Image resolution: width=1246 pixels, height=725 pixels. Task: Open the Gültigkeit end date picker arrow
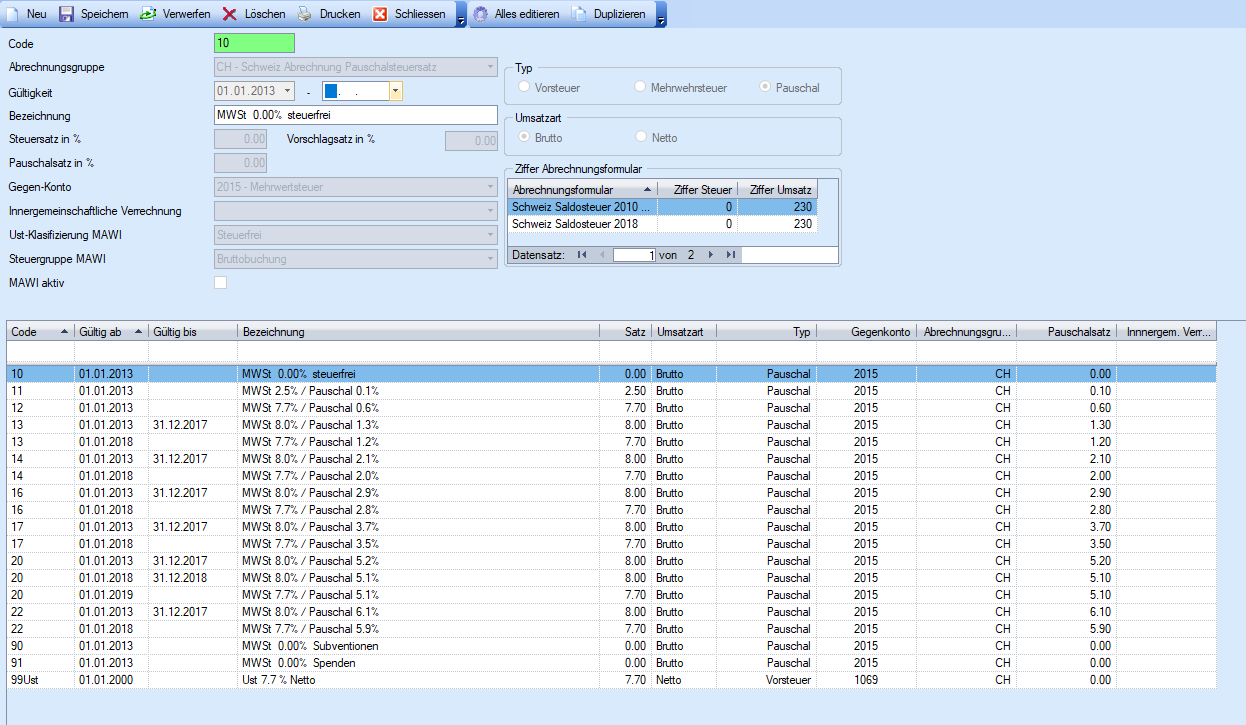[396, 91]
